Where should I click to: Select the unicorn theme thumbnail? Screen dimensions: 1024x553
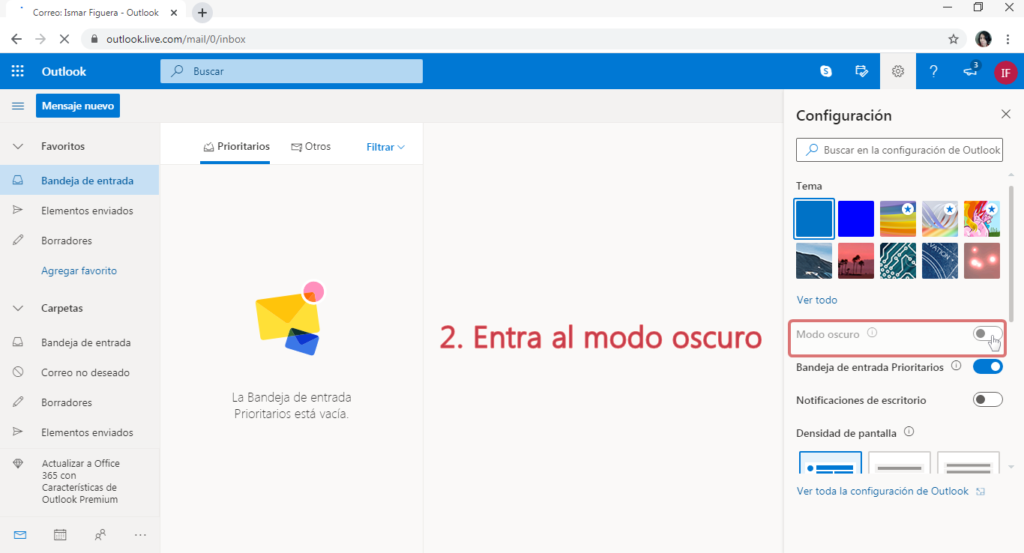982,219
